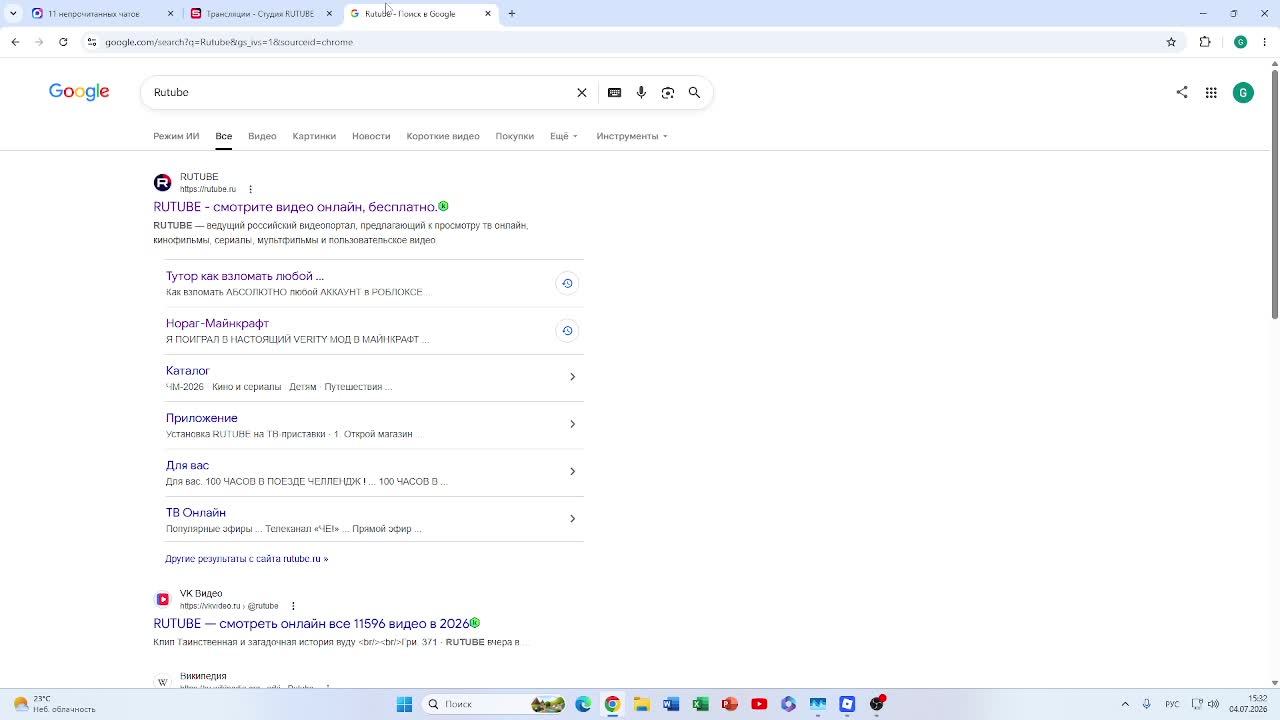Open Roblox from the taskbar
This screenshot has width=1280, height=720.
847,704
